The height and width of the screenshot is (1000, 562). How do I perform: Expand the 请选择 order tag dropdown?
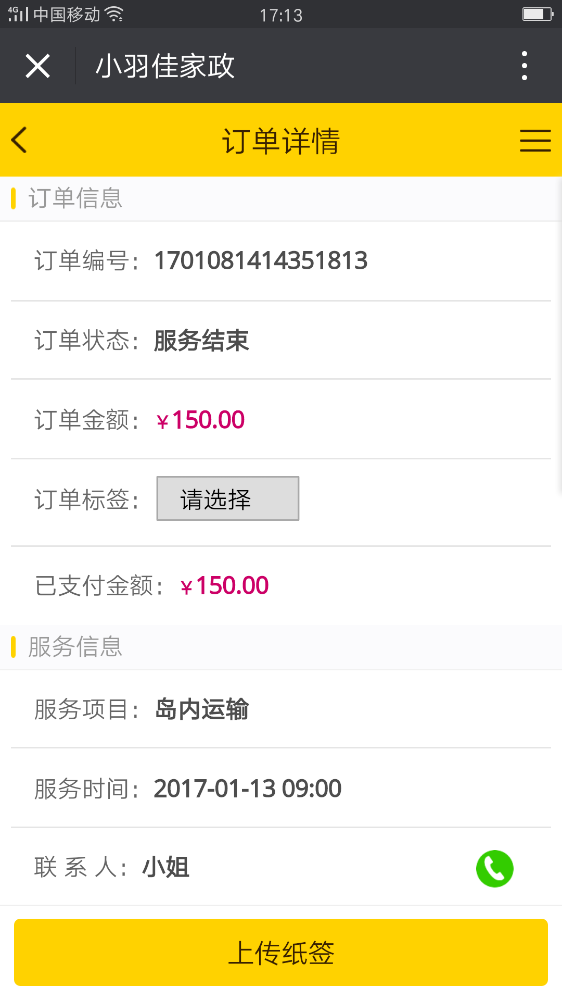click(x=228, y=499)
